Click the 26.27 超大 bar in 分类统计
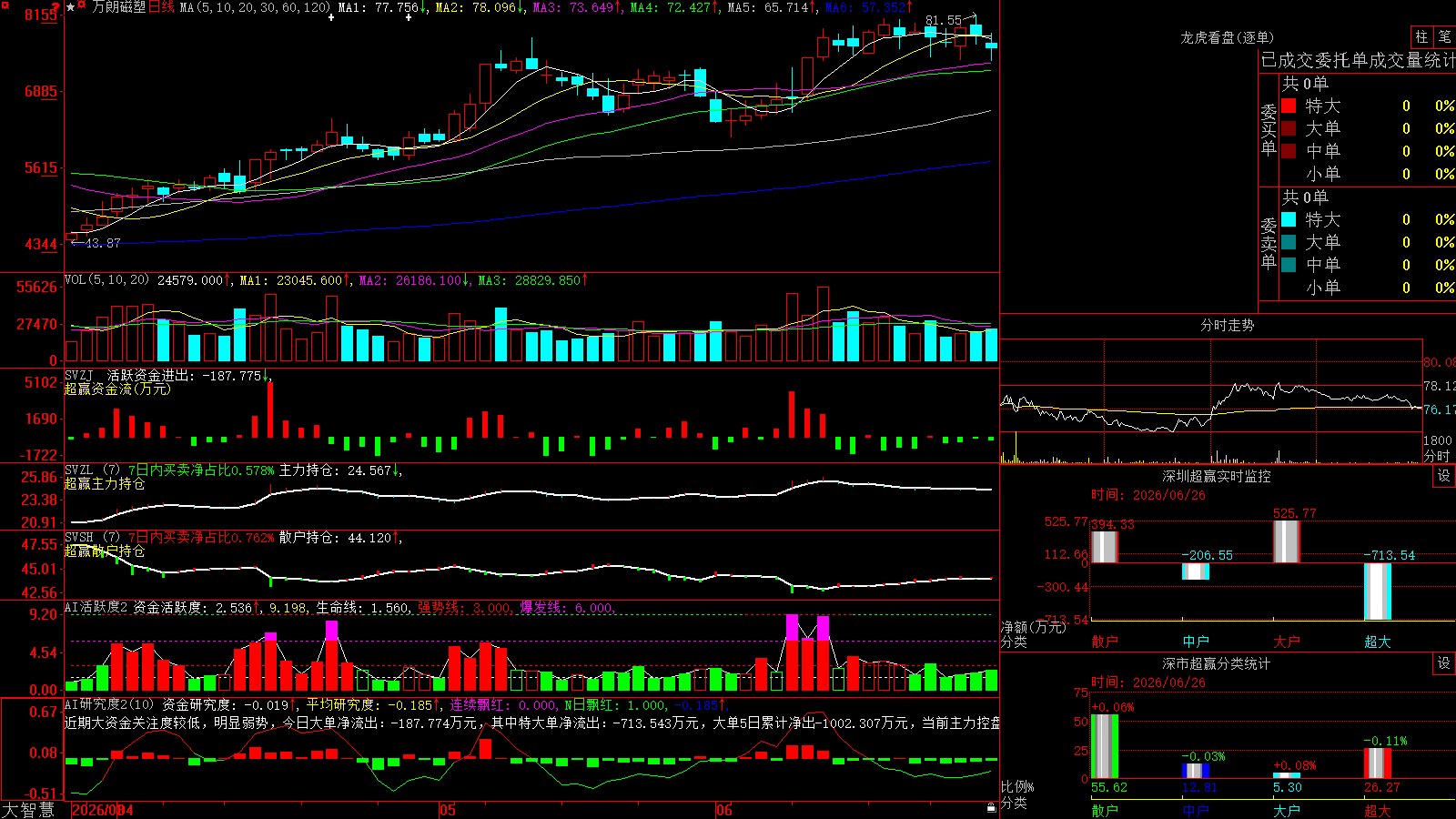The height and width of the screenshot is (819, 1456). tap(1378, 763)
